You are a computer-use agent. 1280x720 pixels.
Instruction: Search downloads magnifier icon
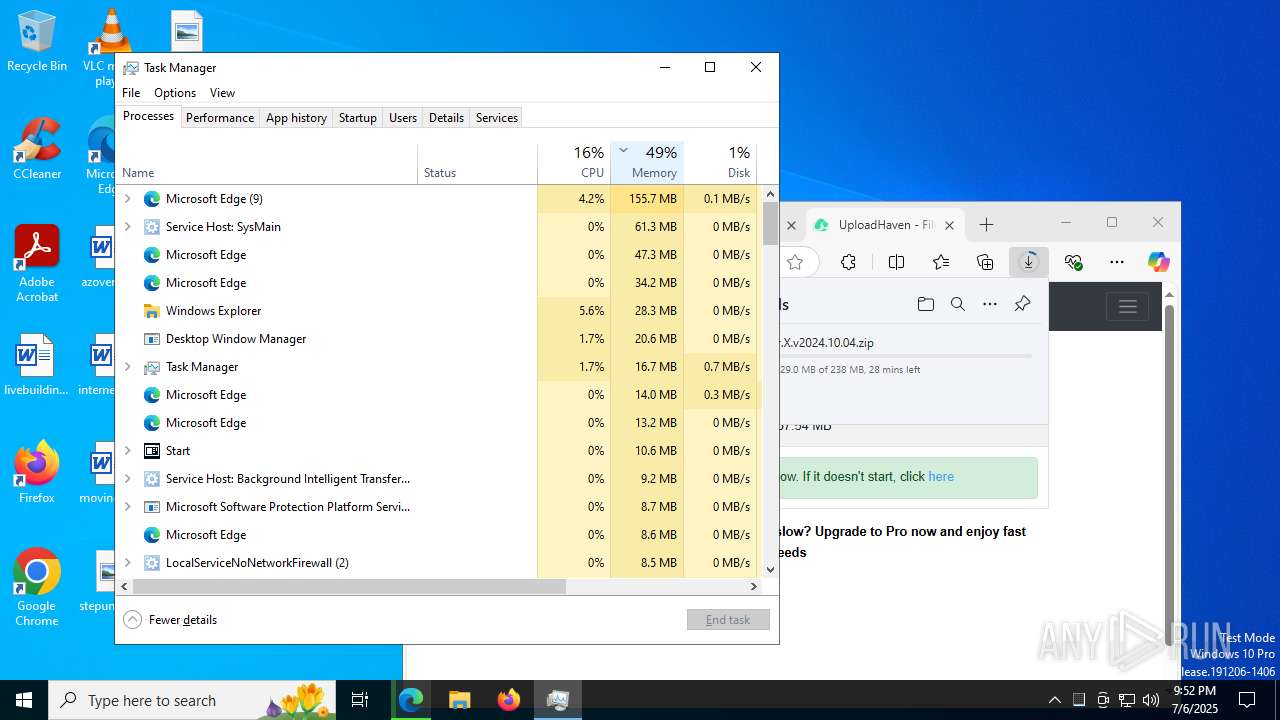(x=958, y=304)
